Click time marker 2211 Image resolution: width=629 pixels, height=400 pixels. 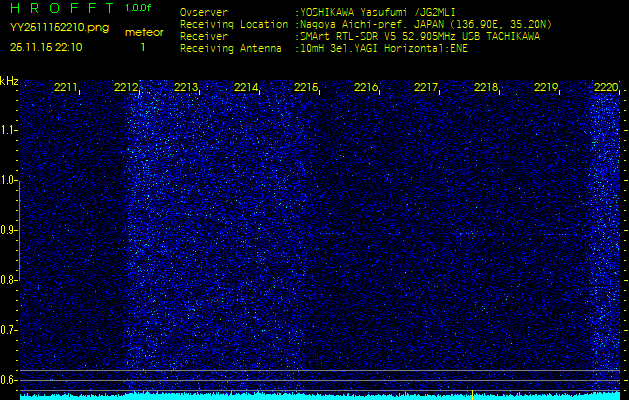[x=66, y=87]
